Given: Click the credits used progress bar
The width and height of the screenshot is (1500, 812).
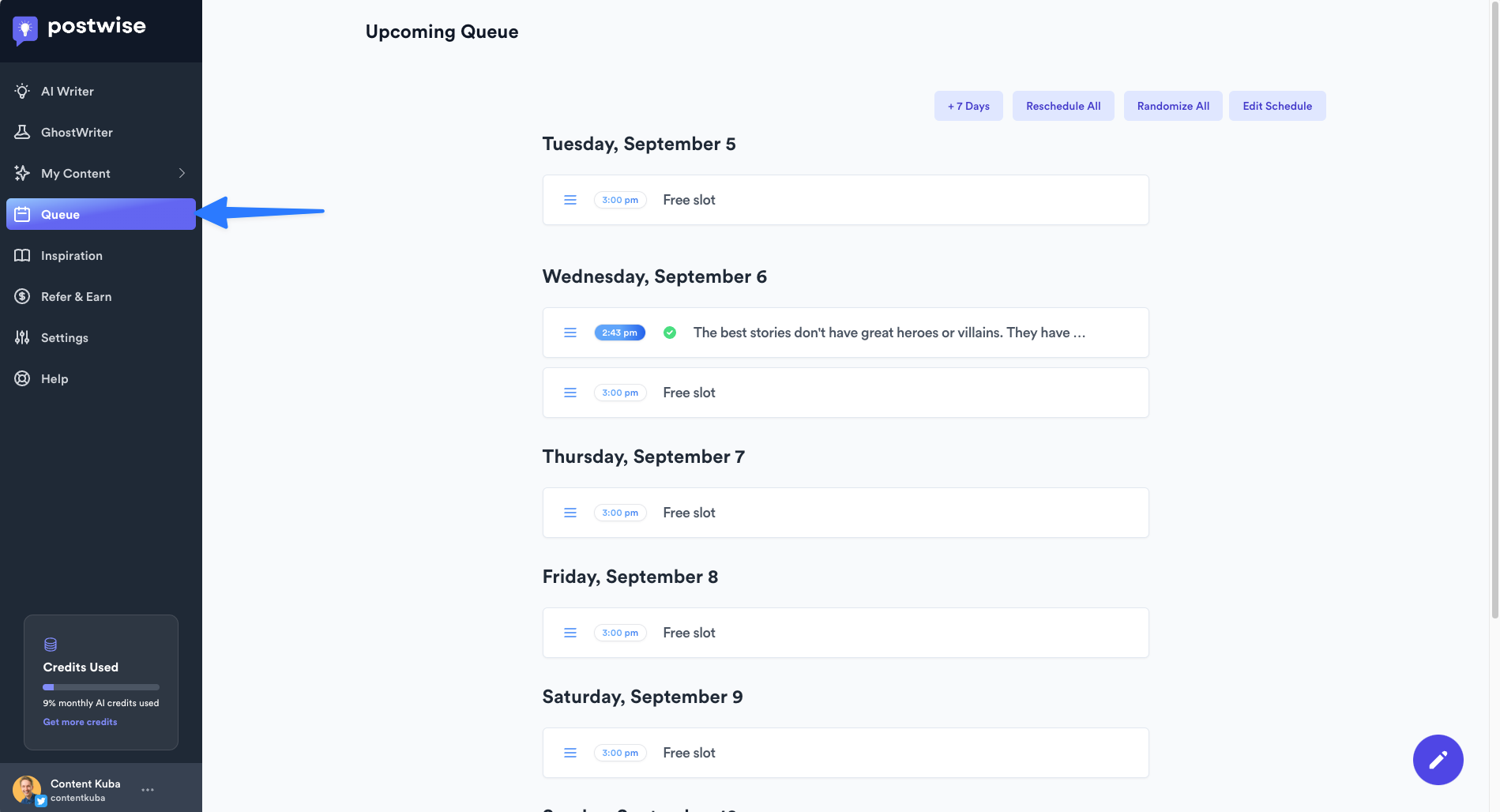Looking at the screenshot, I should point(101,687).
